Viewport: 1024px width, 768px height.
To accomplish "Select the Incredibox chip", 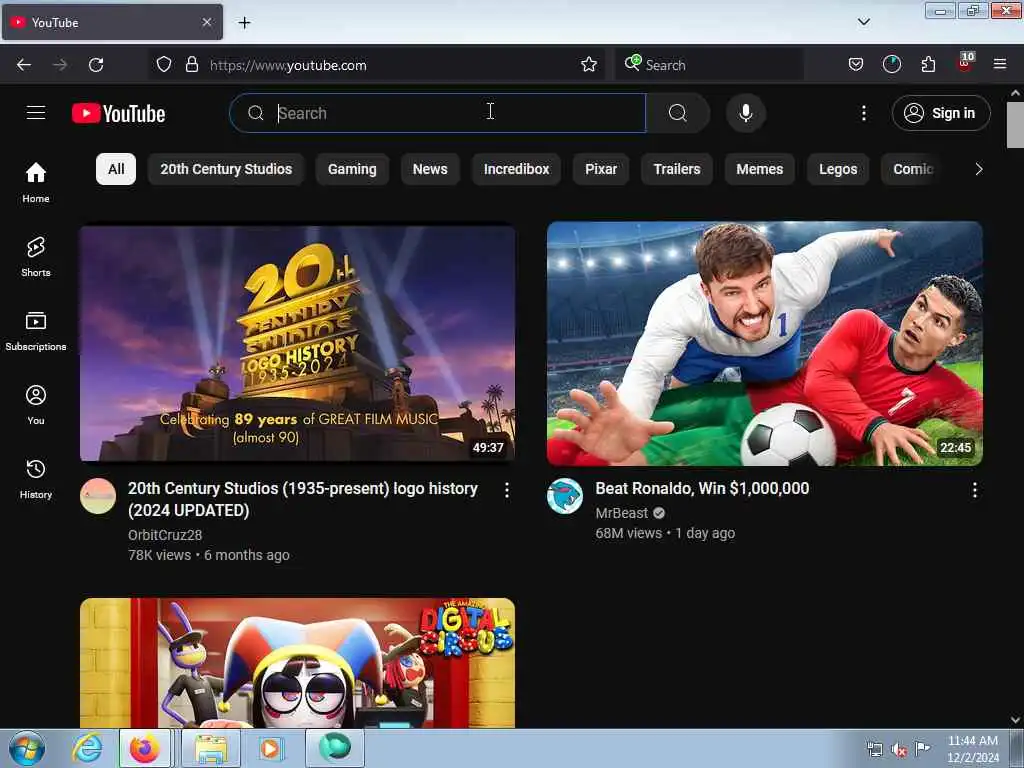I will click(517, 169).
